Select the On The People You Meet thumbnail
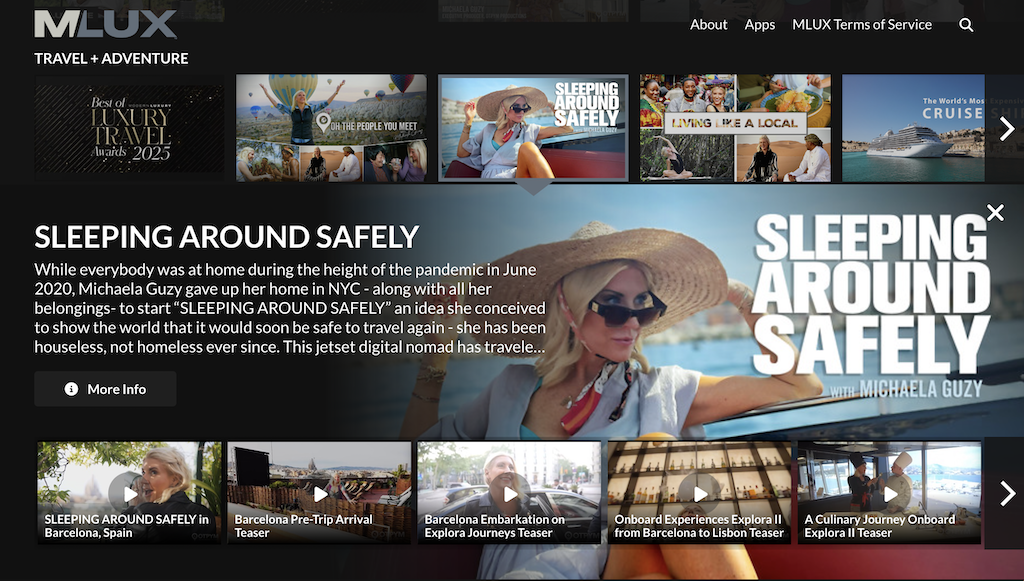This screenshot has width=1024, height=581. click(x=331, y=128)
